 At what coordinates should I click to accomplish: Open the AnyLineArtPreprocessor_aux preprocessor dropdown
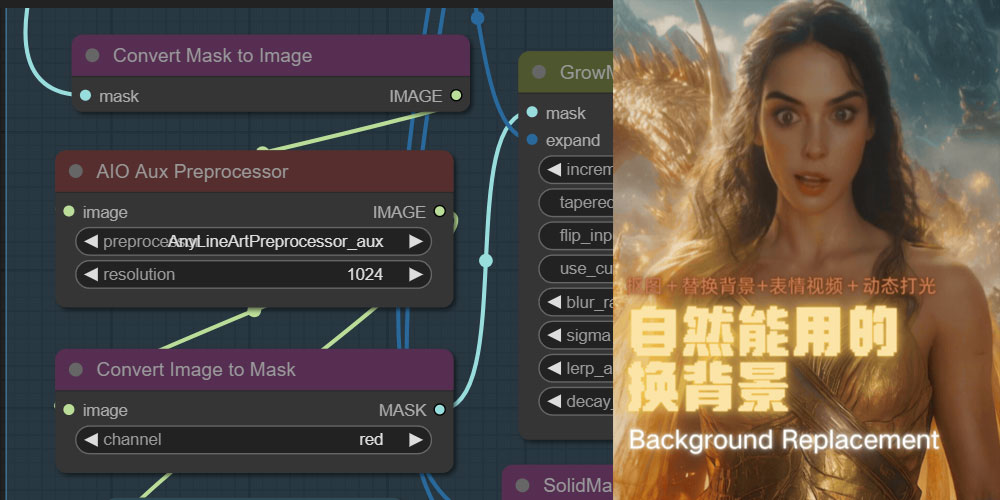click(x=254, y=242)
